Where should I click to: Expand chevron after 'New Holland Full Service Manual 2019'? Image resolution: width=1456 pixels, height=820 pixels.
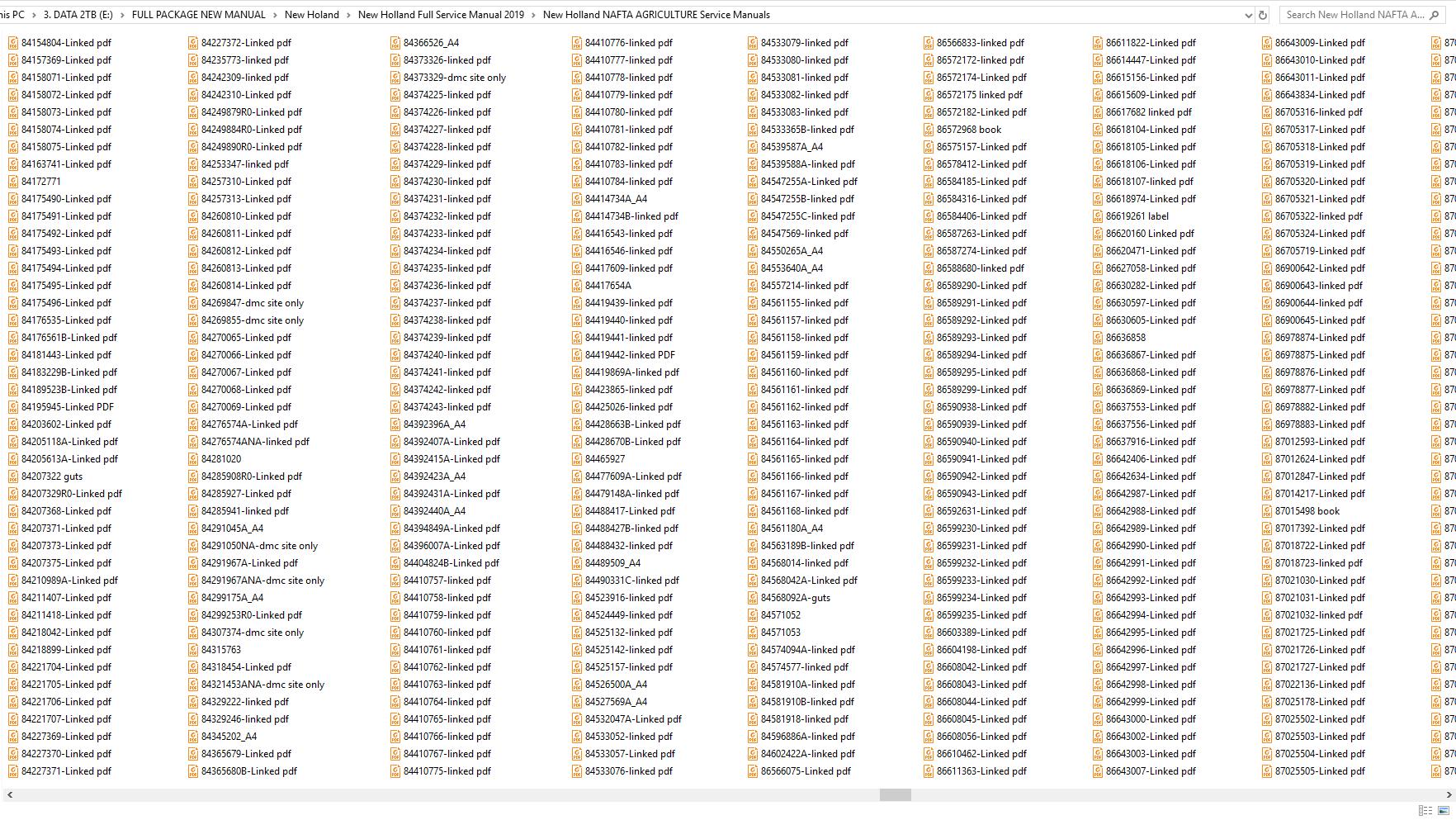533,15
